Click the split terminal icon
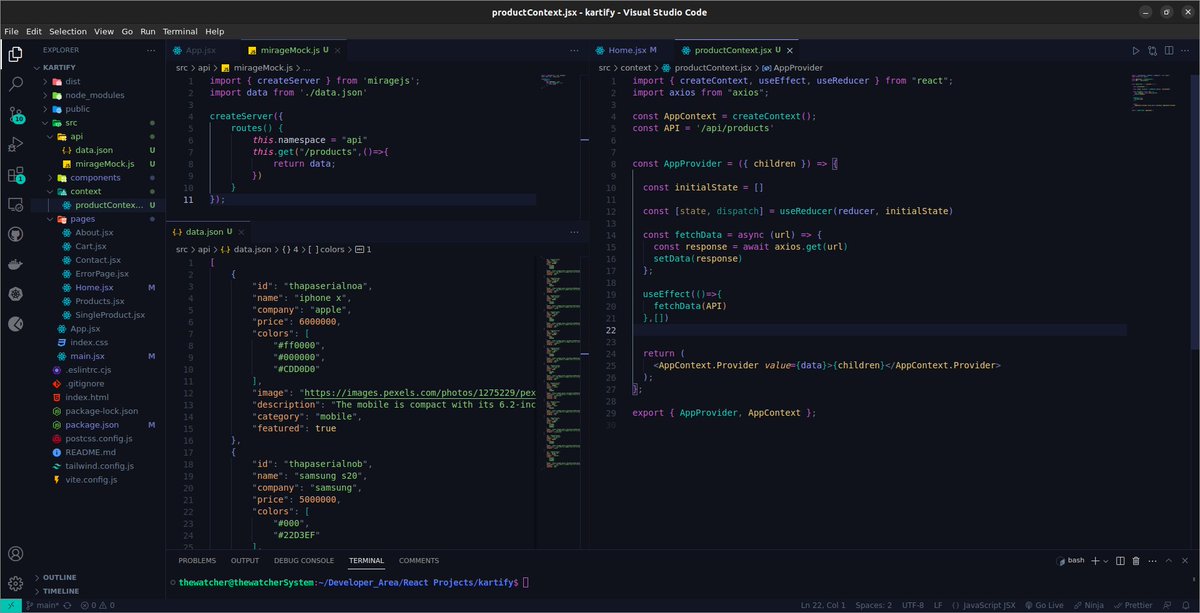Screen dimensions: 1200x613 click(x=1120, y=561)
